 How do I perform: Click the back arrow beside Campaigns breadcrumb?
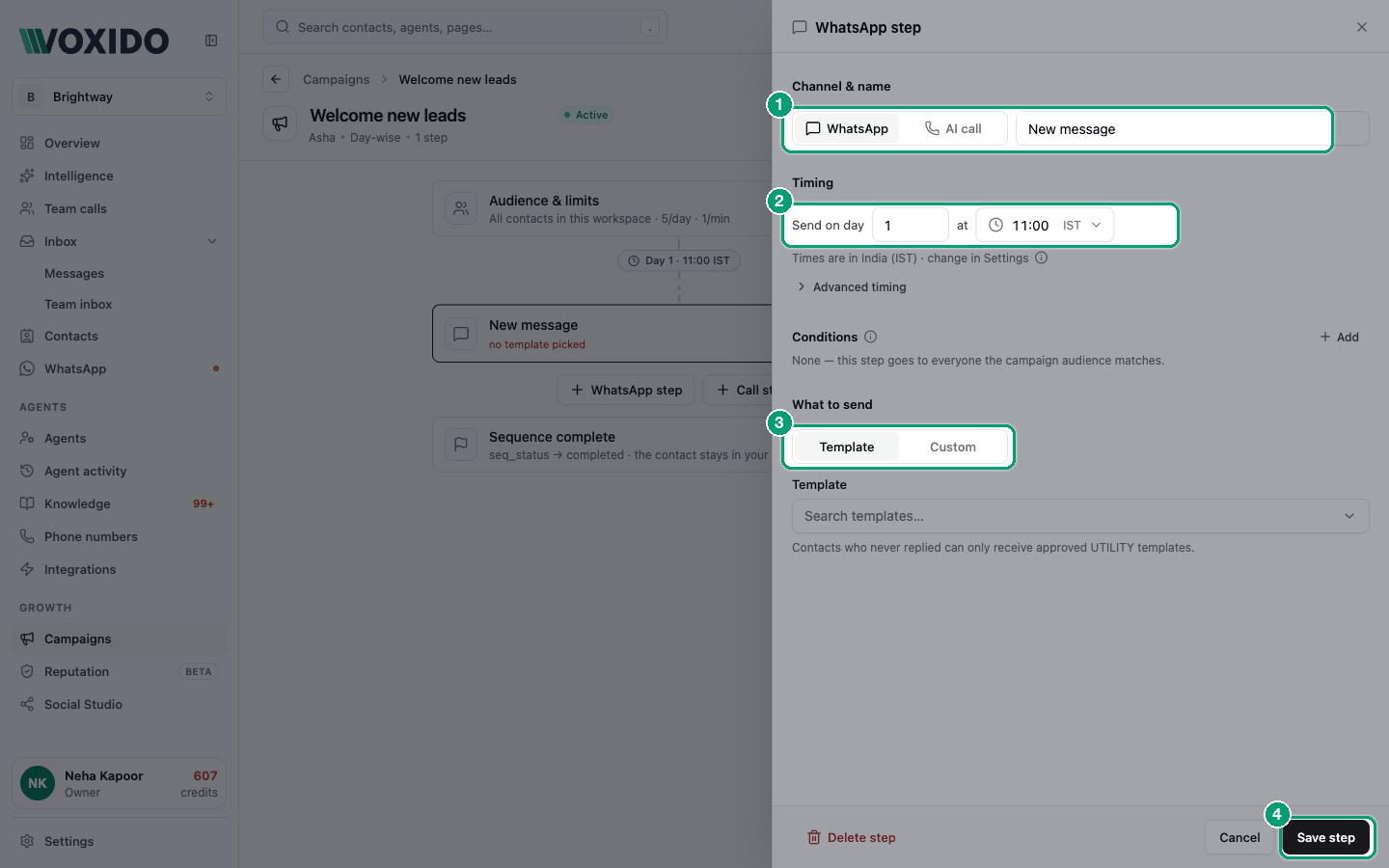point(276,79)
